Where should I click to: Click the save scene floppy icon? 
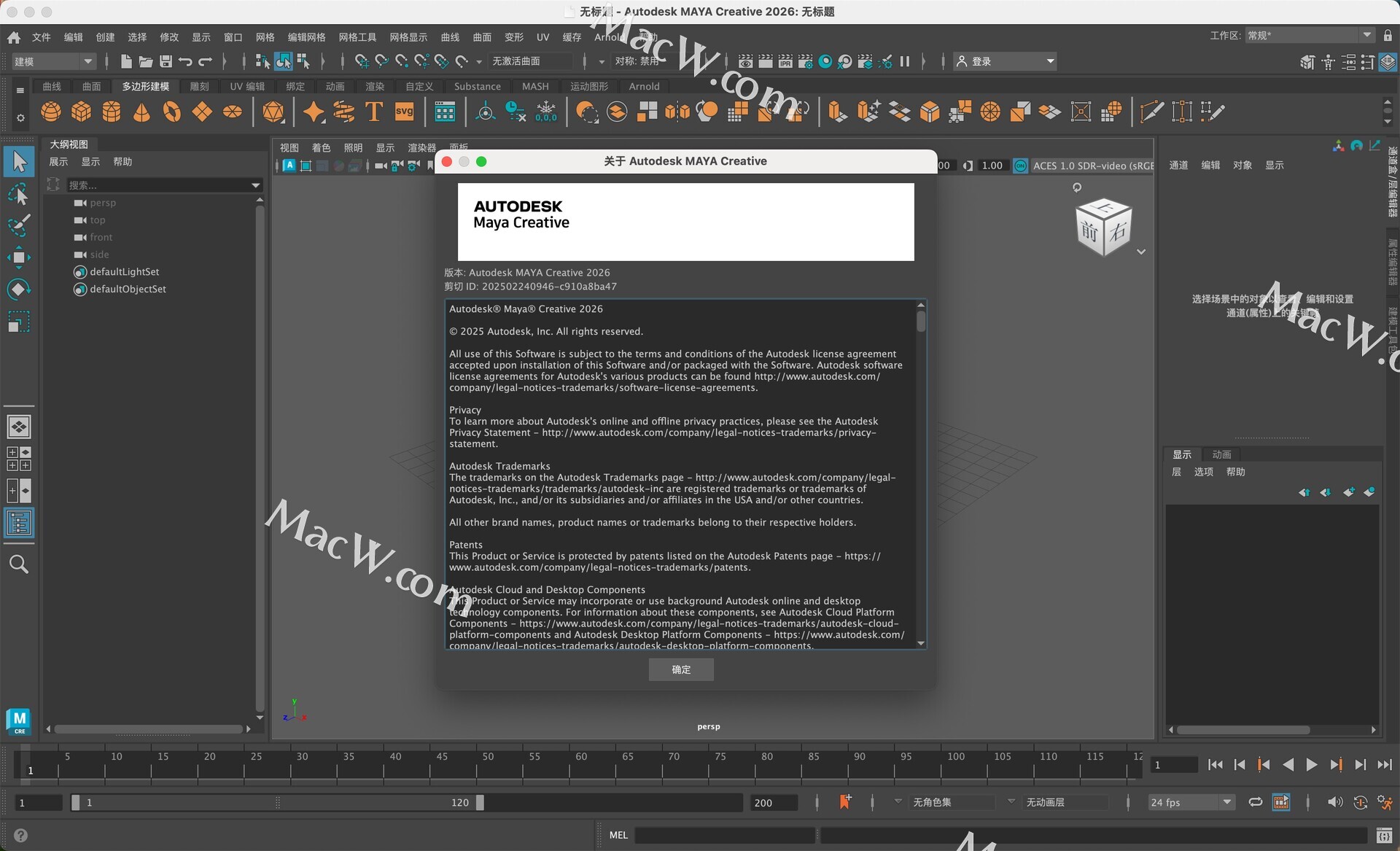click(166, 61)
